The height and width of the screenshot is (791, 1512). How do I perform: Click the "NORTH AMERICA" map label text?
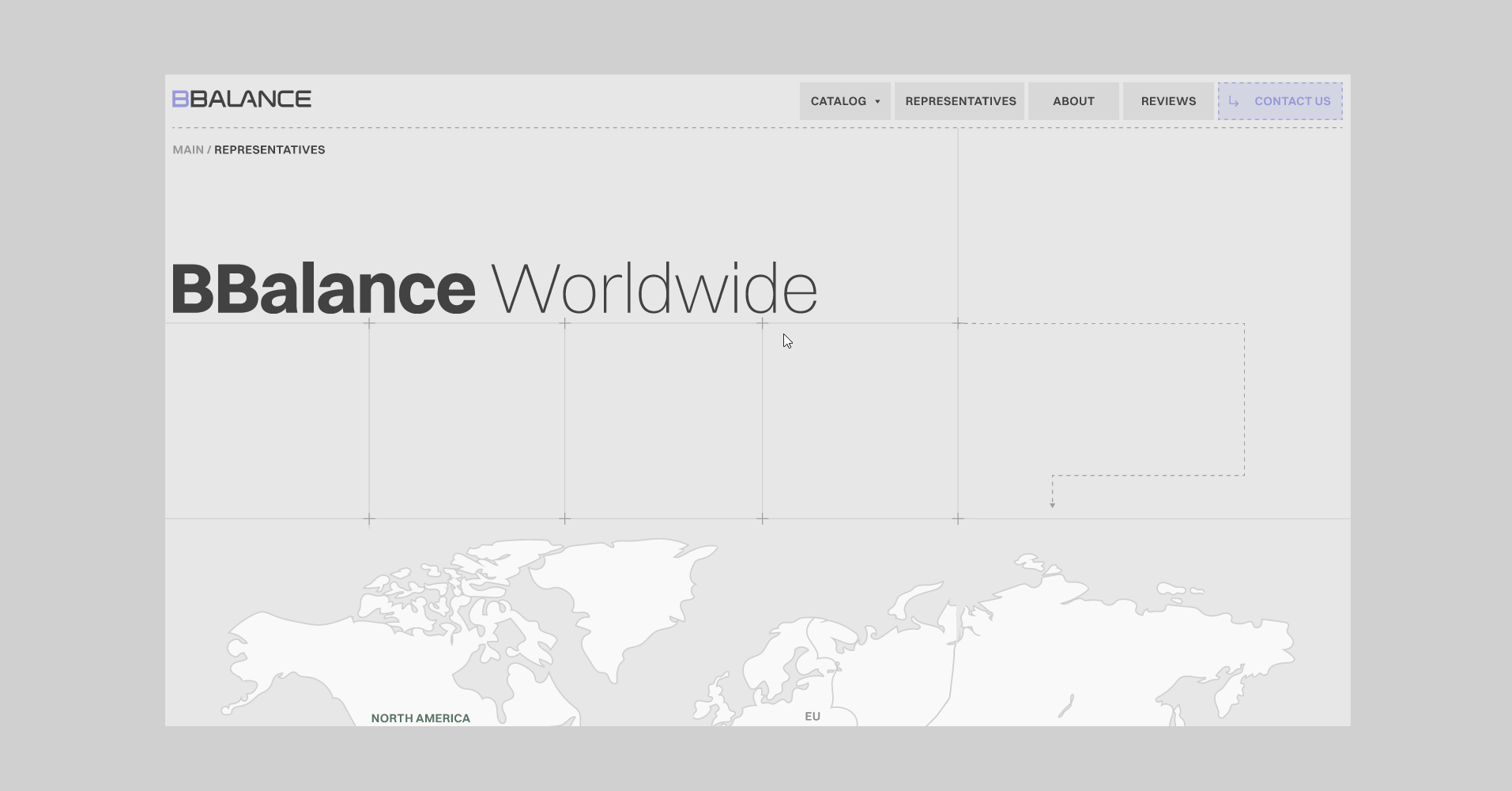pyautogui.click(x=420, y=718)
